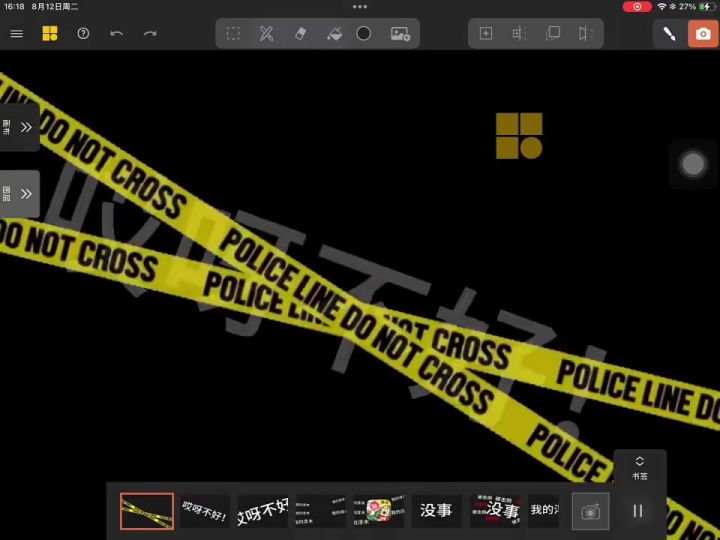
Task: Select the police tape bookmark thumbnail
Action: tap(147, 512)
